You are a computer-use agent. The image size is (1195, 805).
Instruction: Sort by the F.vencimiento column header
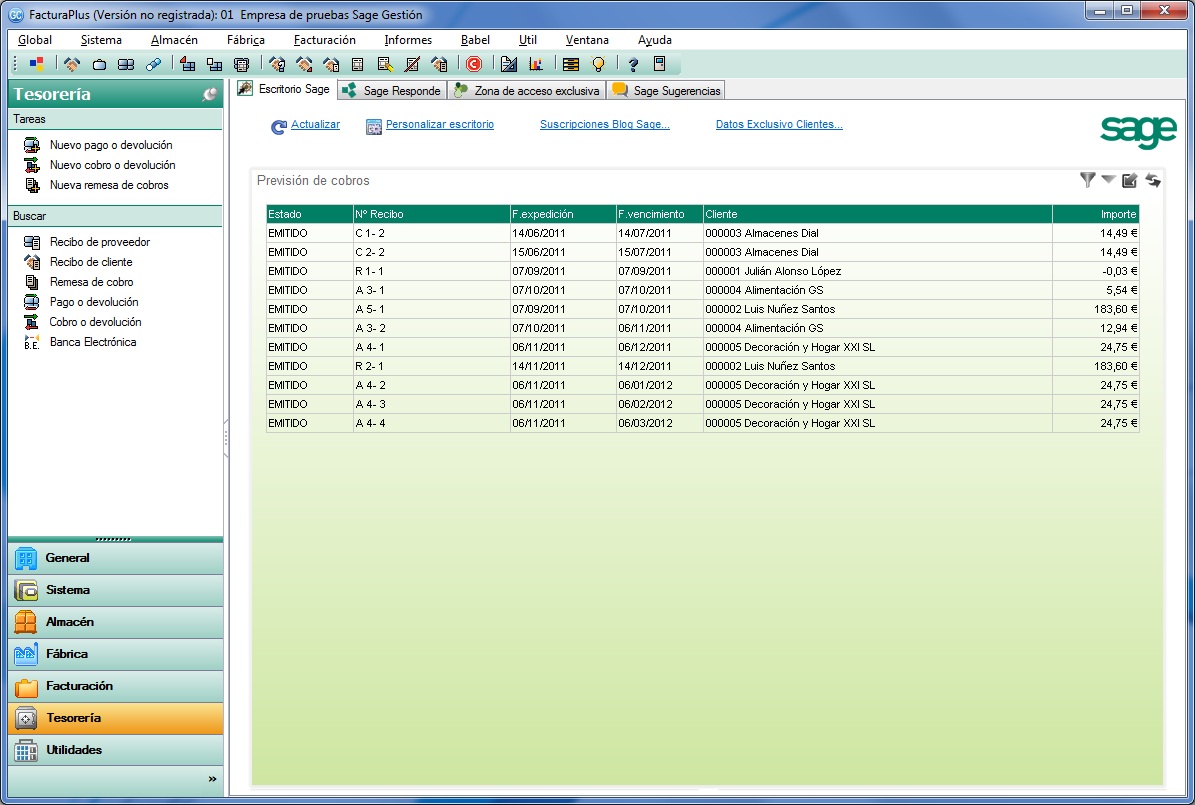pos(659,214)
